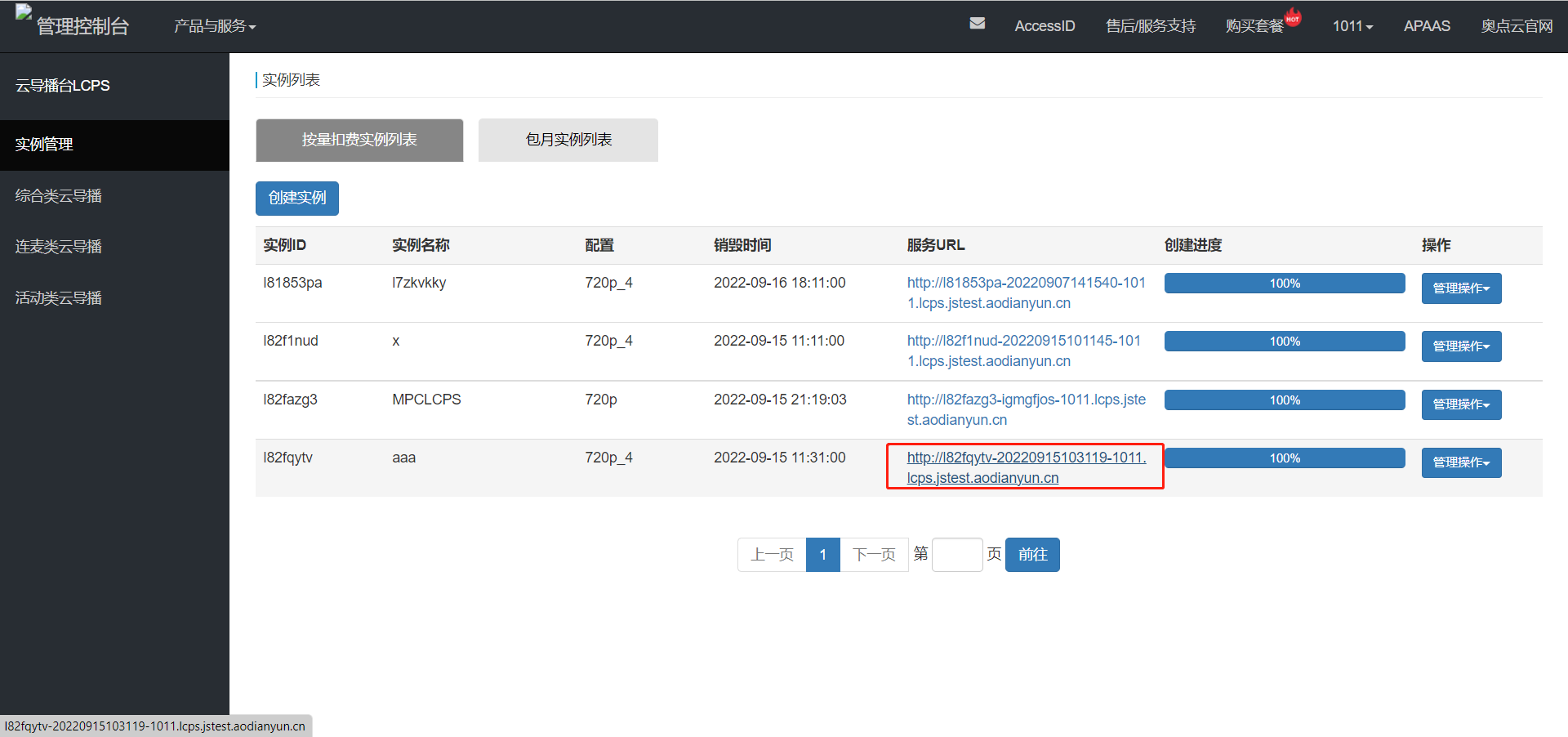This screenshot has height=737, width=1568.
Task: Open 管理操作 dropdown for instance l81853pa
Action: tap(1460, 288)
